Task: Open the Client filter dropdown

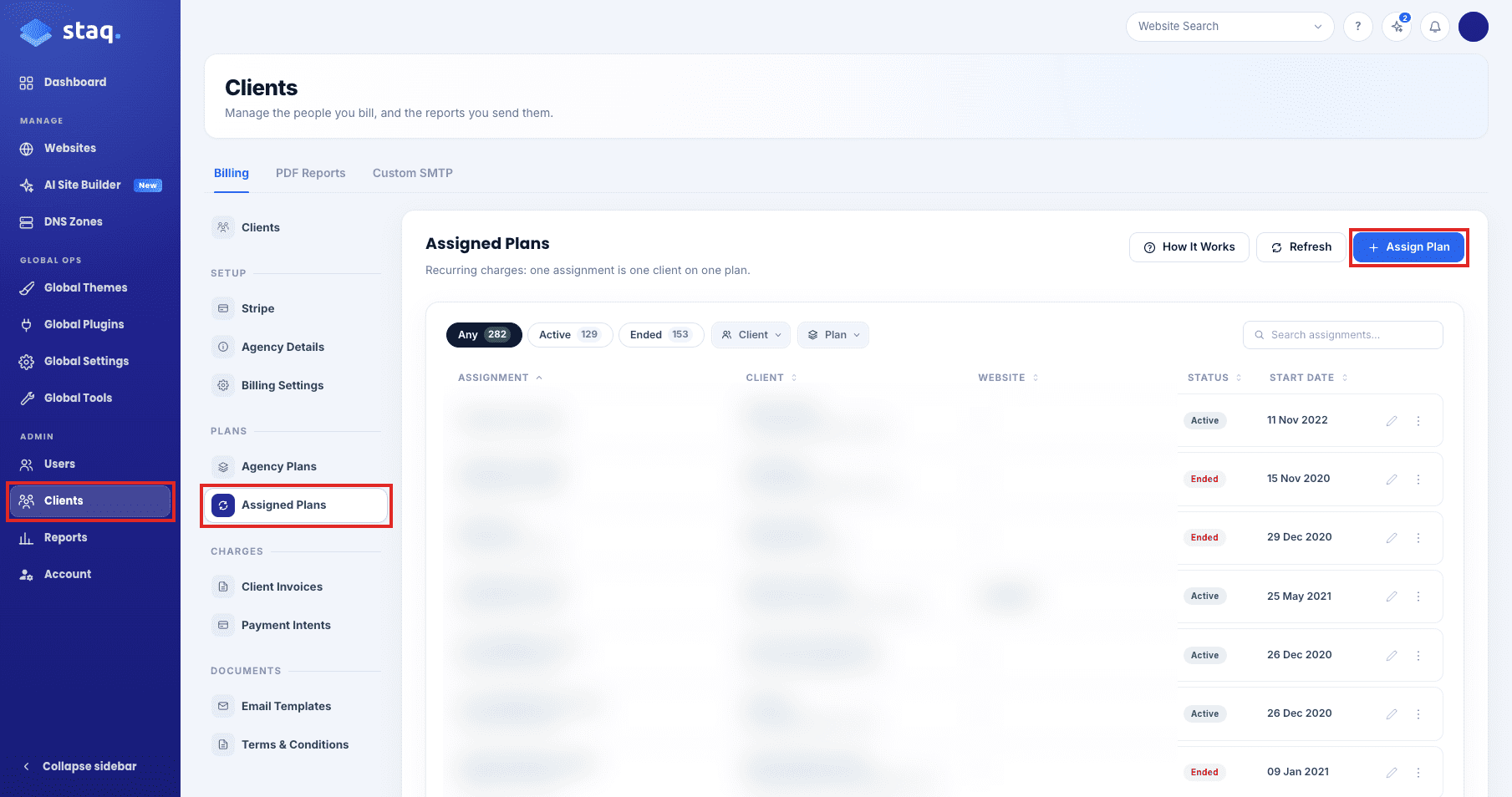Action: (x=751, y=335)
